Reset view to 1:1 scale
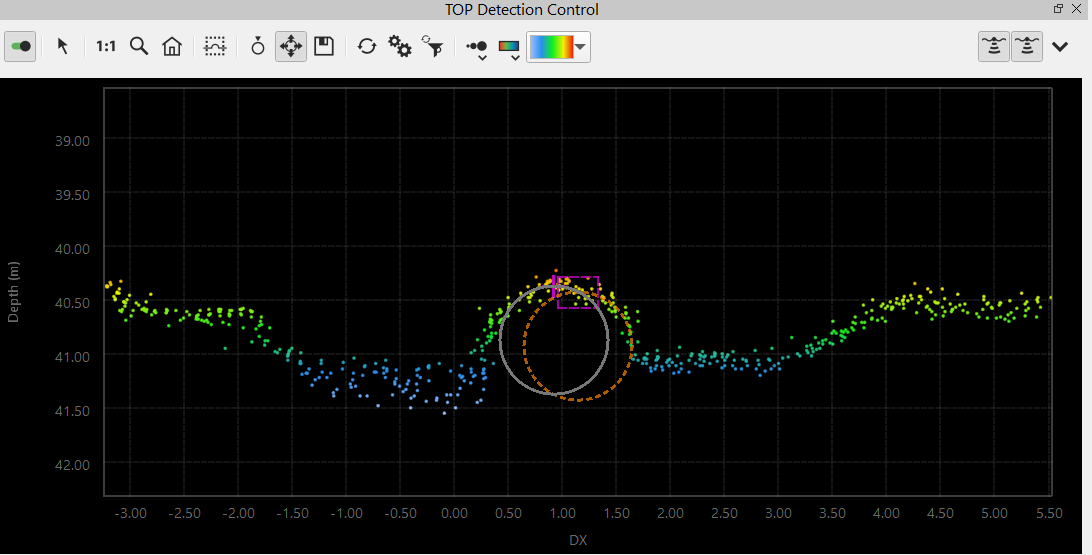Image resolution: width=1092 pixels, height=555 pixels. coord(105,46)
